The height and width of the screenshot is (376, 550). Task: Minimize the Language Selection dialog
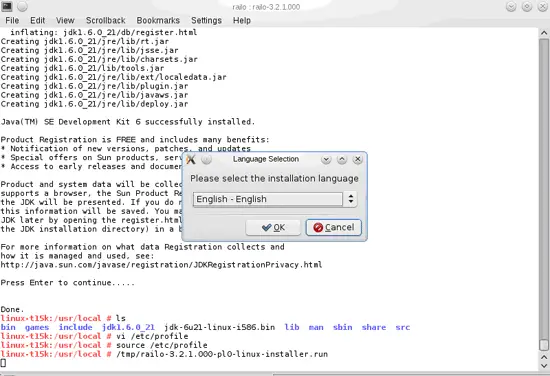tap(326, 160)
